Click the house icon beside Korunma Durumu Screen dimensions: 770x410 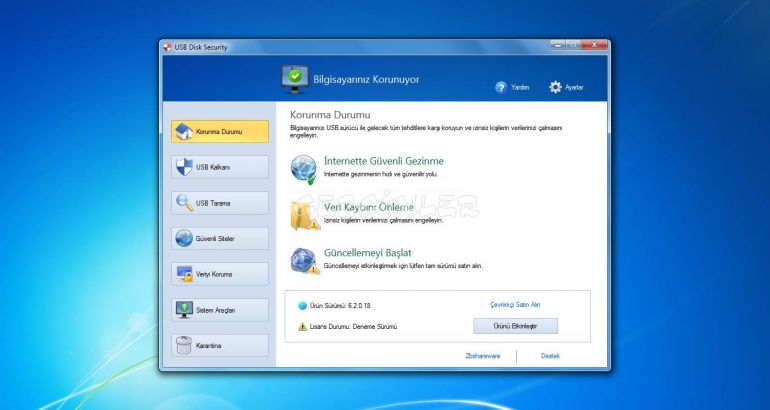coord(184,132)
